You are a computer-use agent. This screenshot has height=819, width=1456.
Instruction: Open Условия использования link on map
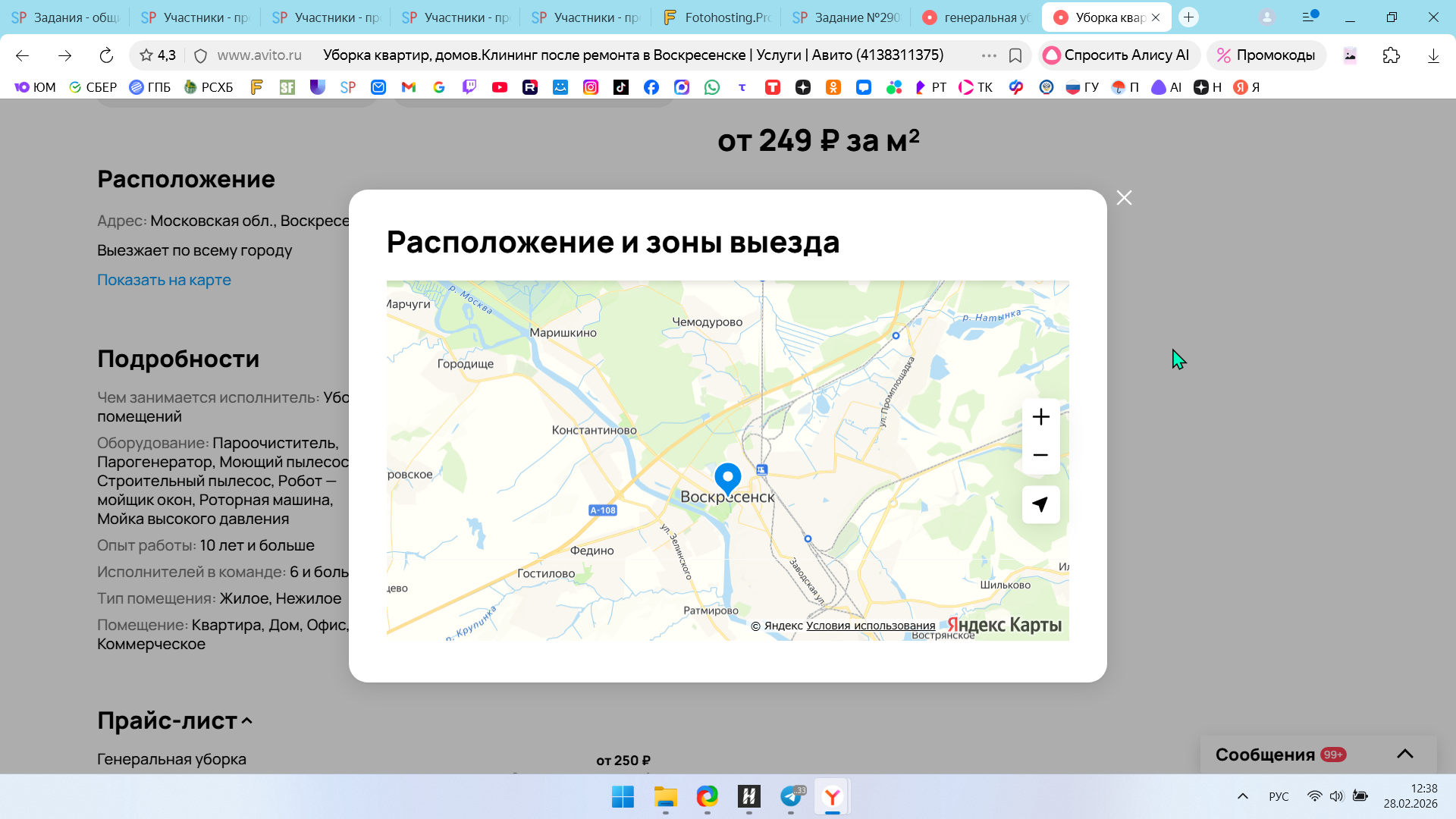(x=870, y=626)
